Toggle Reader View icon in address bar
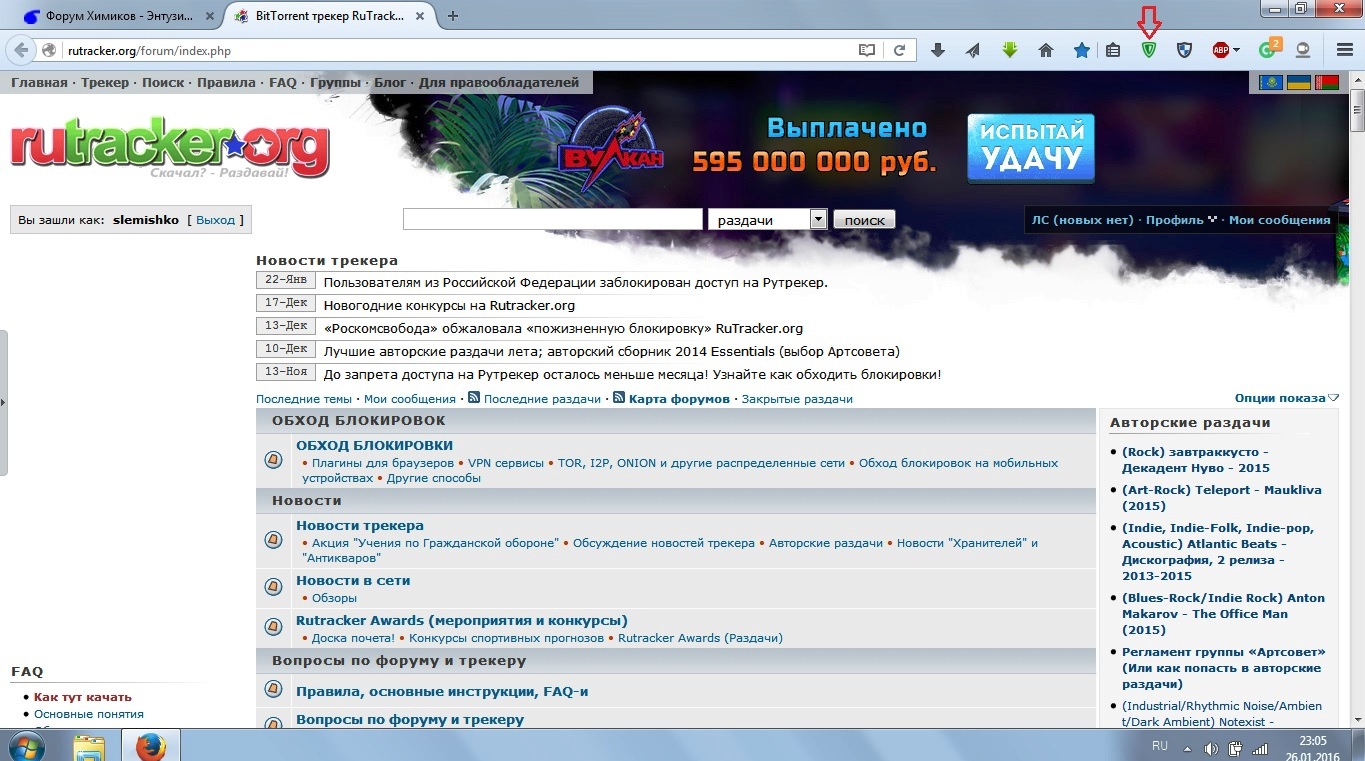Screen dimensions: 1365x761 (867, 50)
